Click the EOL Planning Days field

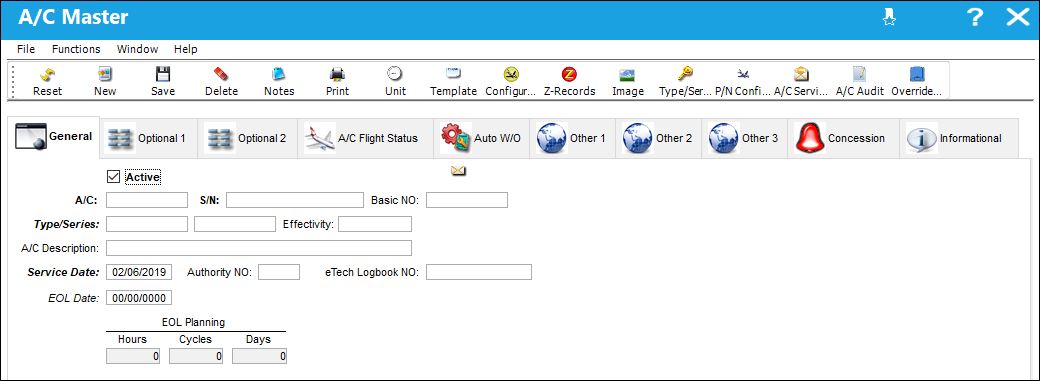(x=260, y=356)
